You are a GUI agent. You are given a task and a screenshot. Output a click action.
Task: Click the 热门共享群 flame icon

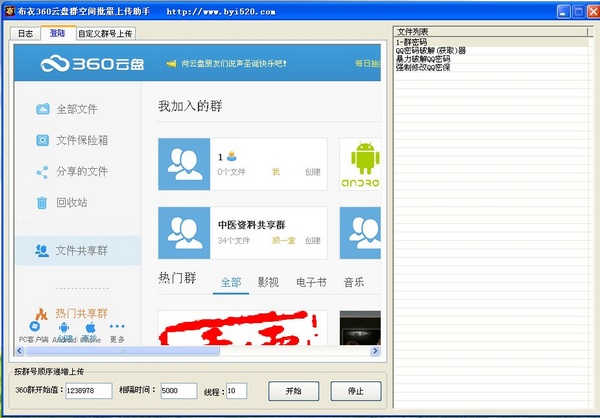pyautogui.click(x=41, y=314)
